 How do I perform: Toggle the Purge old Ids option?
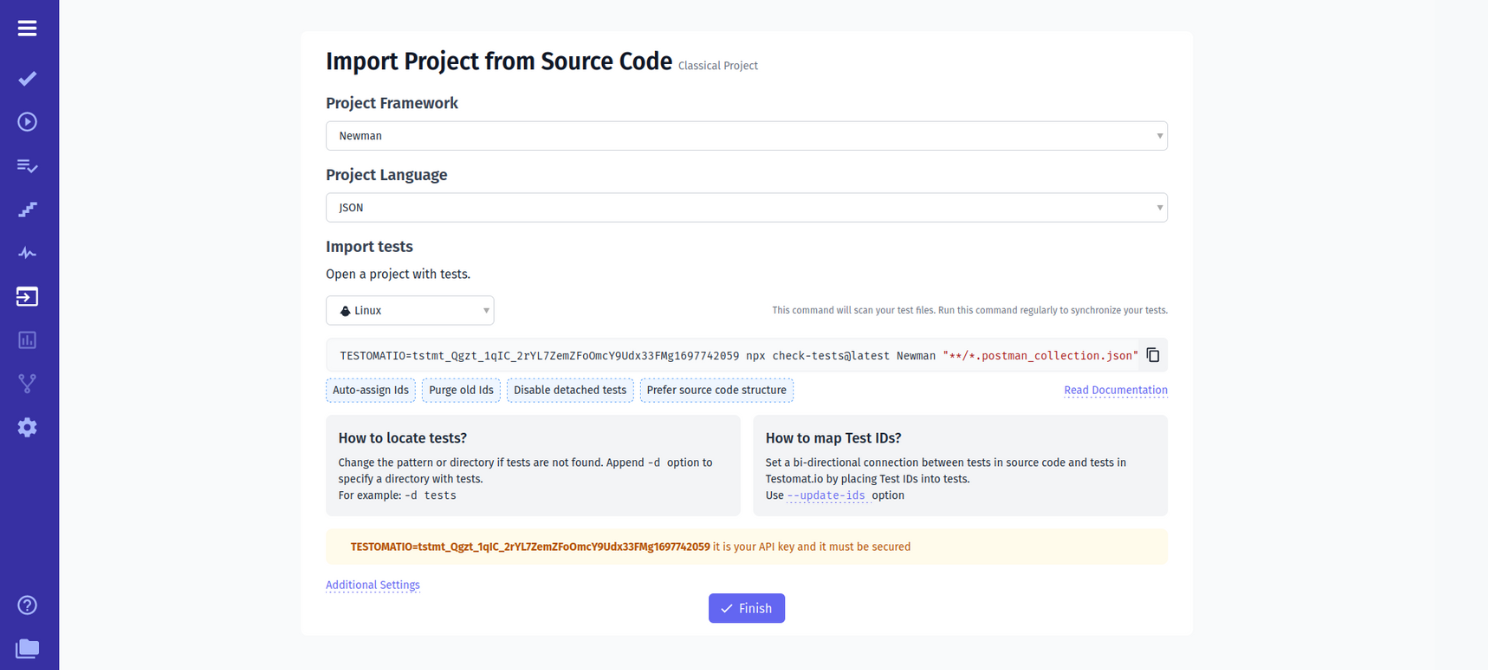point(461,390)
